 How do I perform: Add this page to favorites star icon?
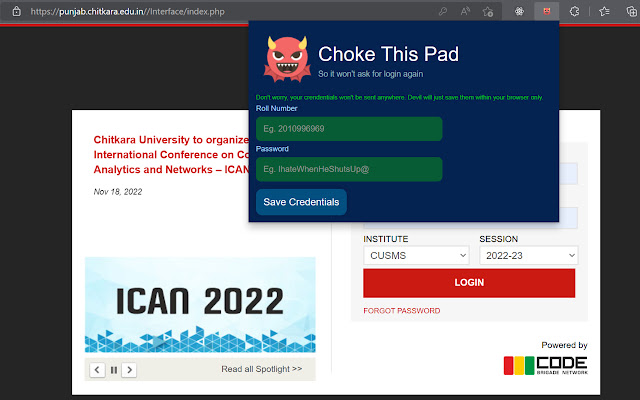click(488, 11)
